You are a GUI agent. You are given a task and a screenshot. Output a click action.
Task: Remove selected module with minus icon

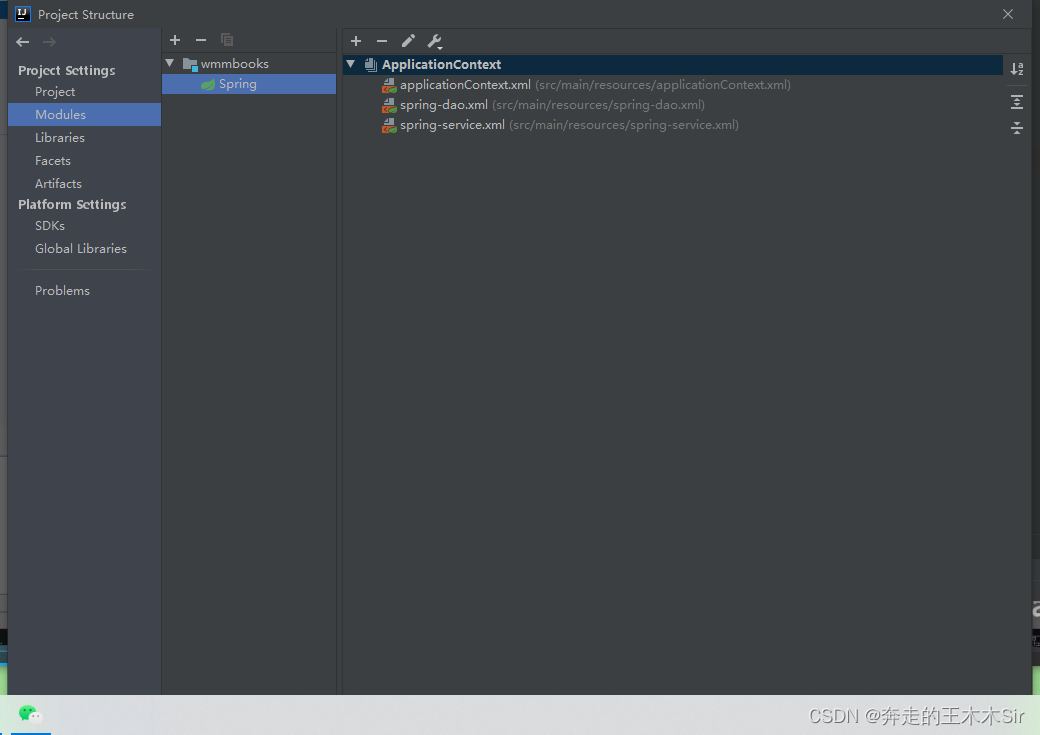click(x=201, y=40)
